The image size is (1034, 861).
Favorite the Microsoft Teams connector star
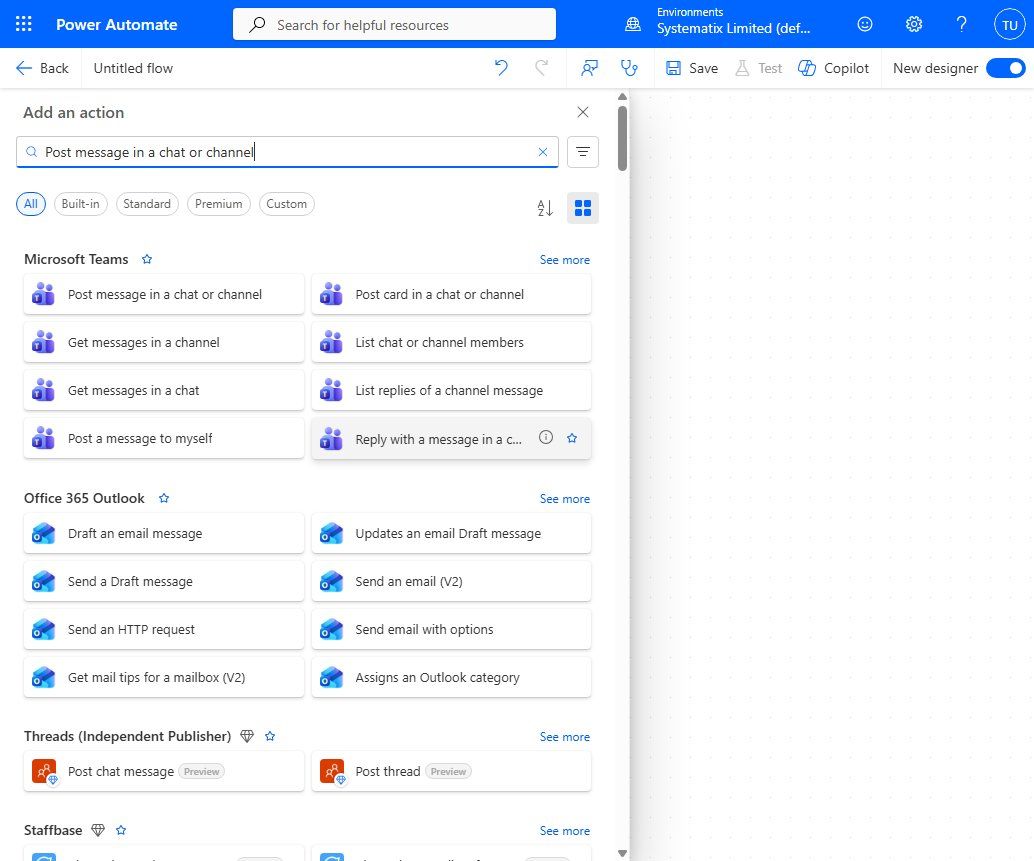147,259
